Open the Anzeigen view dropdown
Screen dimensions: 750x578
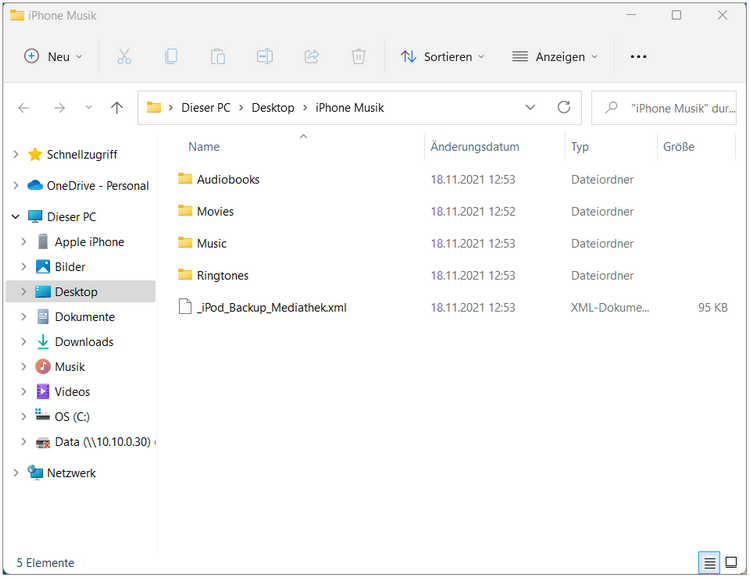555,56
